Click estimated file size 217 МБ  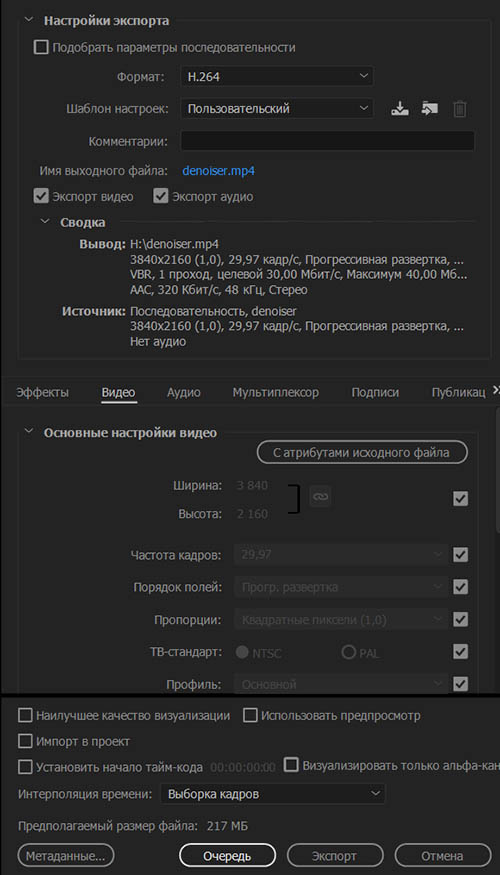pos(227,826)
